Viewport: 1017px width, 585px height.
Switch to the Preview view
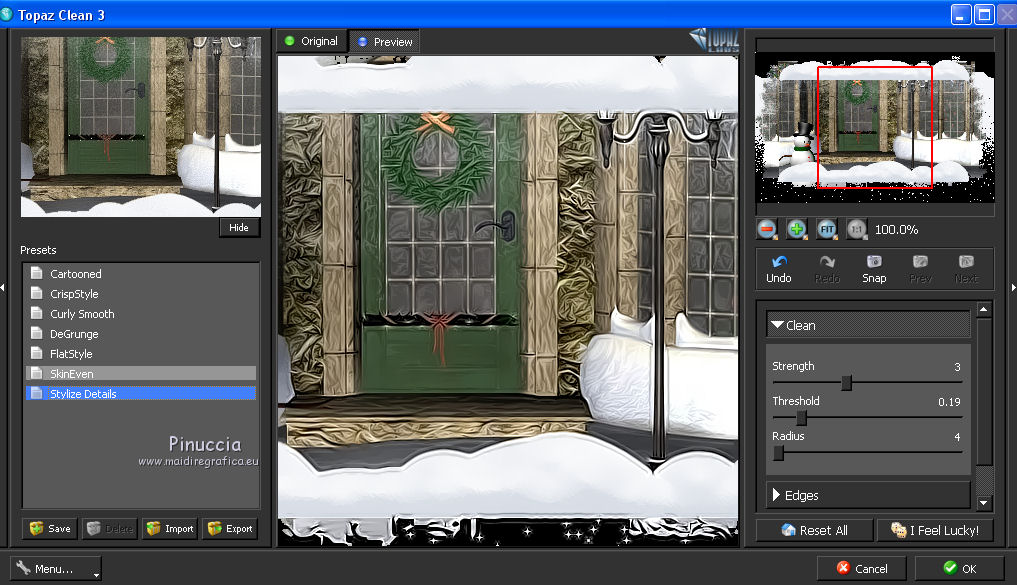[x=385, y=42]
